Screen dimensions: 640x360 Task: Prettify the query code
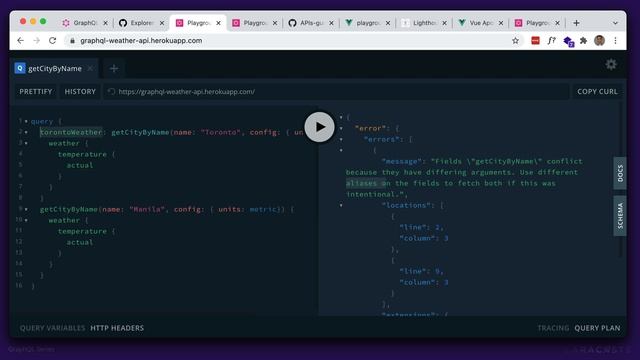click(x=36, y=91)
